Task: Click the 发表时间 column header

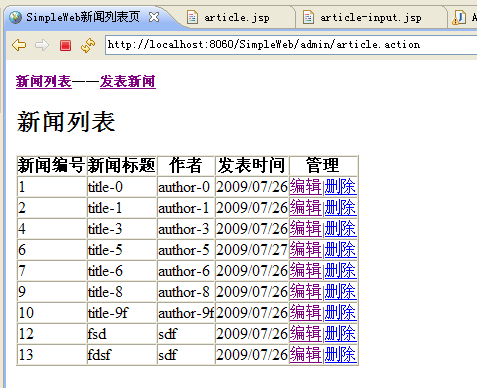Action: click(252, 166)
